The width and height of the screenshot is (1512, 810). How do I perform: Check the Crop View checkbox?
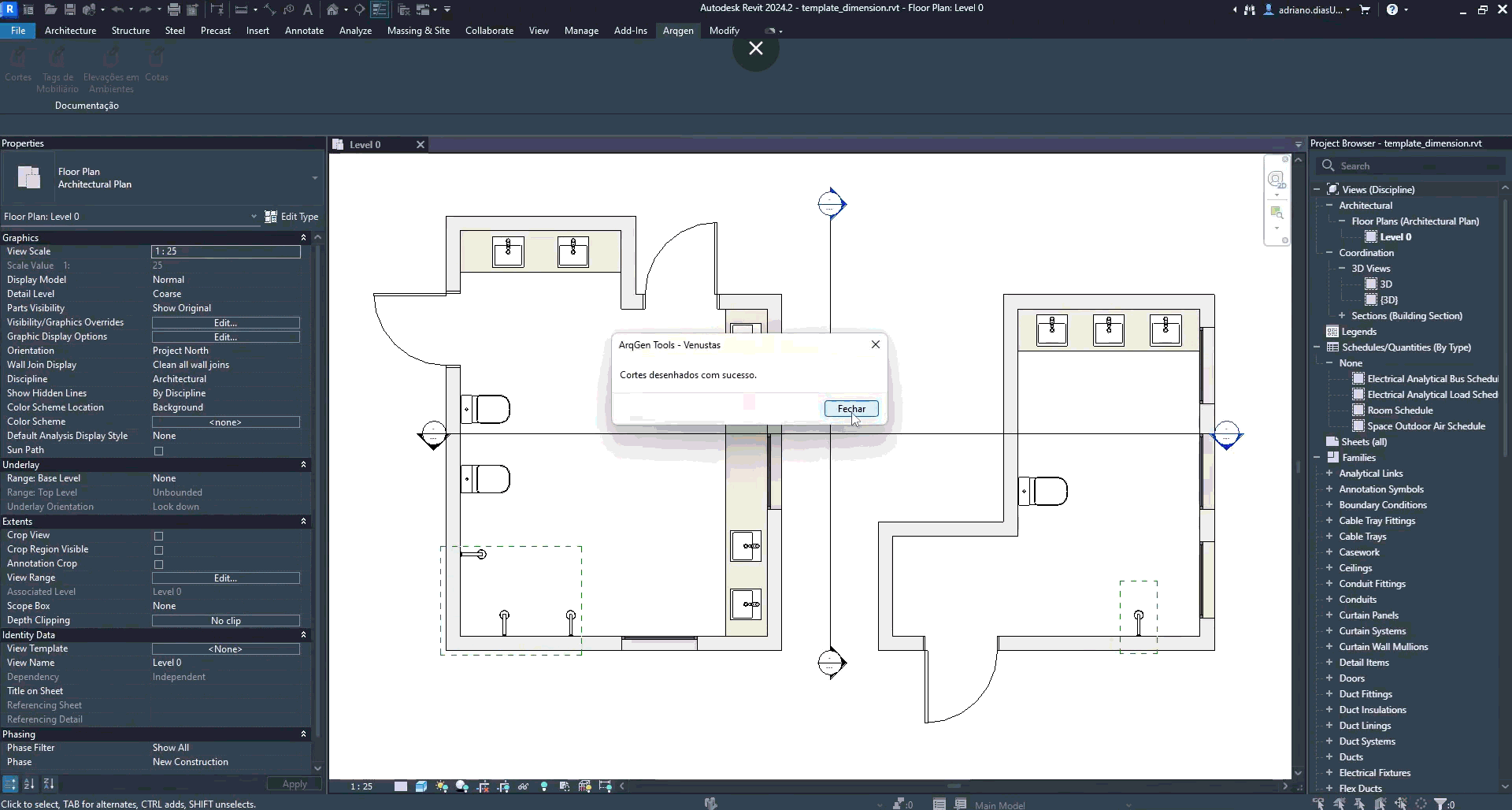pyautogui.click(x=158, y=536)
